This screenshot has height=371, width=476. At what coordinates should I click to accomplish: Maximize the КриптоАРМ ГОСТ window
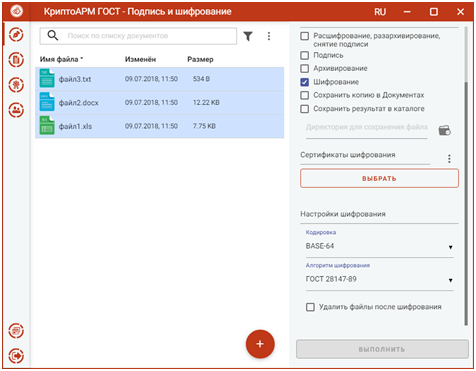434,12
